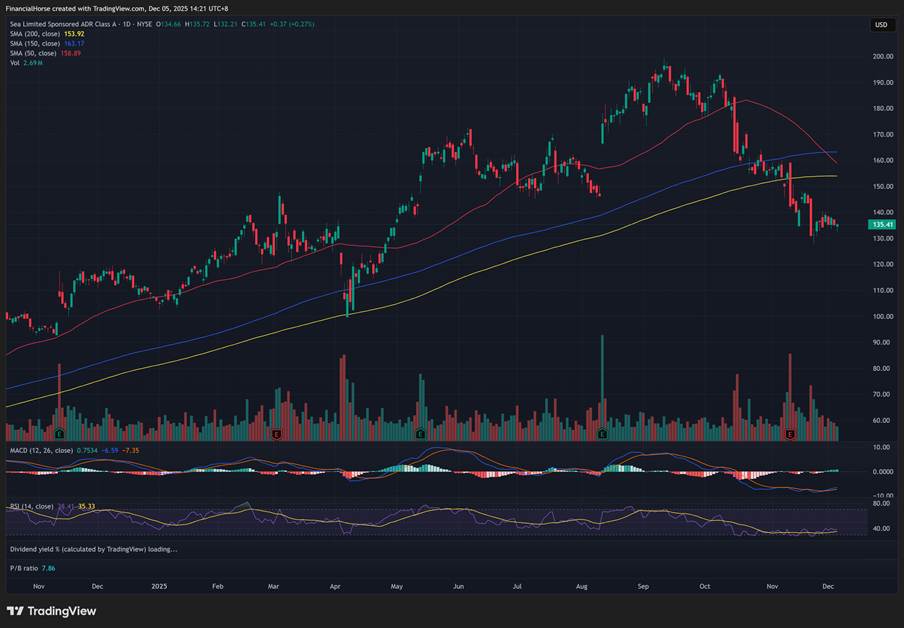
Task: Open the green earnings marker near November 2024
Action: pos(60,435)
